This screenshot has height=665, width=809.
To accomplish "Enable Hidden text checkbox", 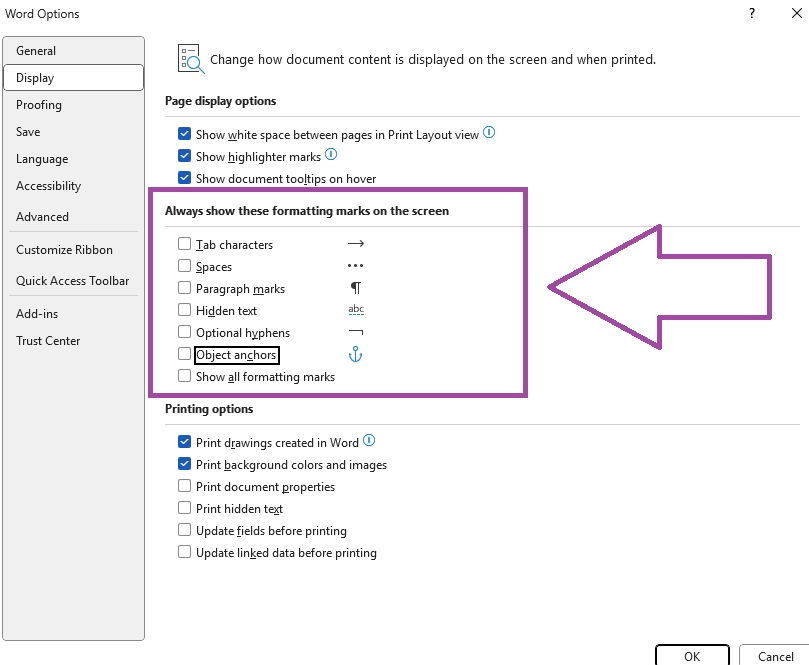I will pyautogui.click(x=184, y=310).
